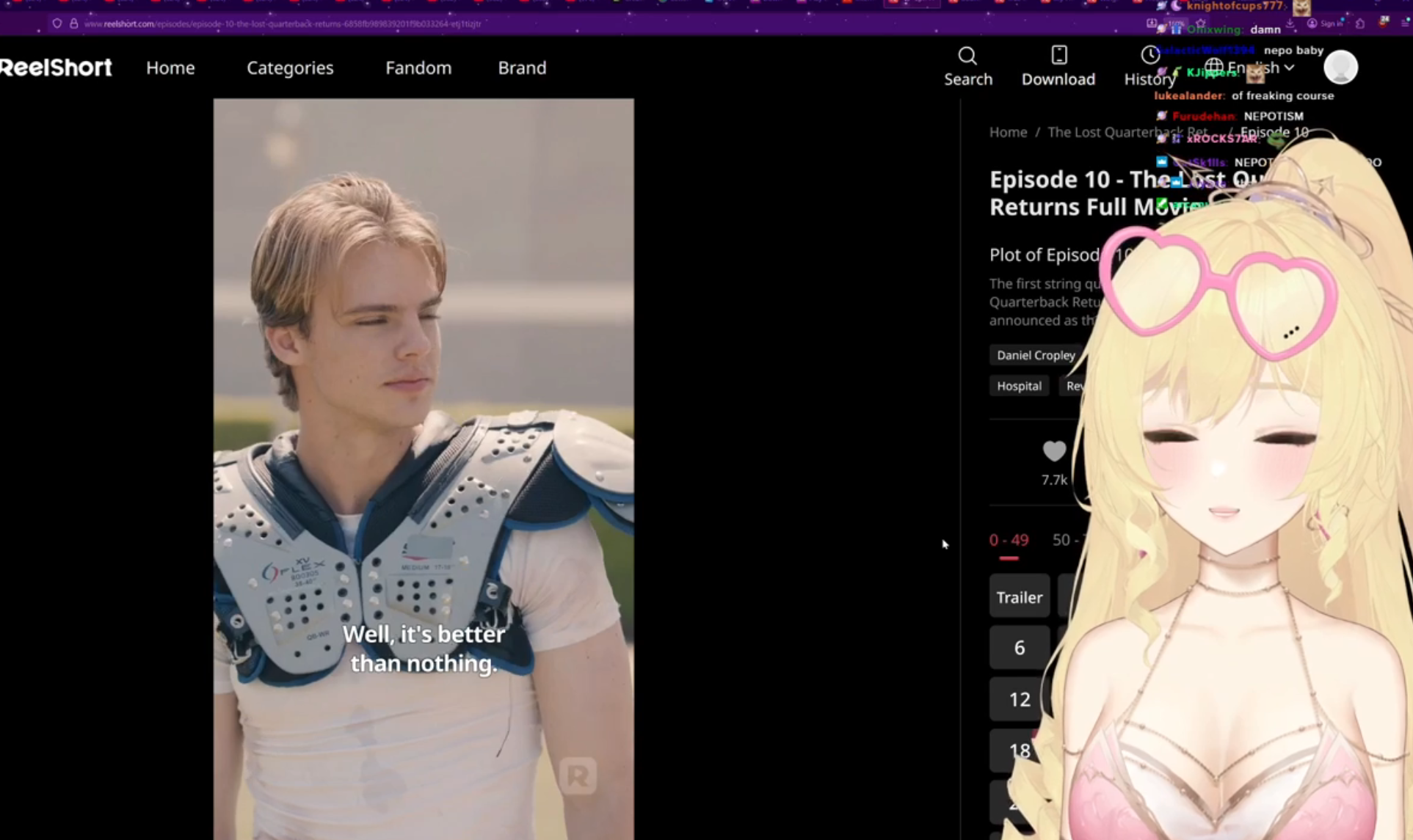Click the Home breadcrumb link

[1008, 132]
